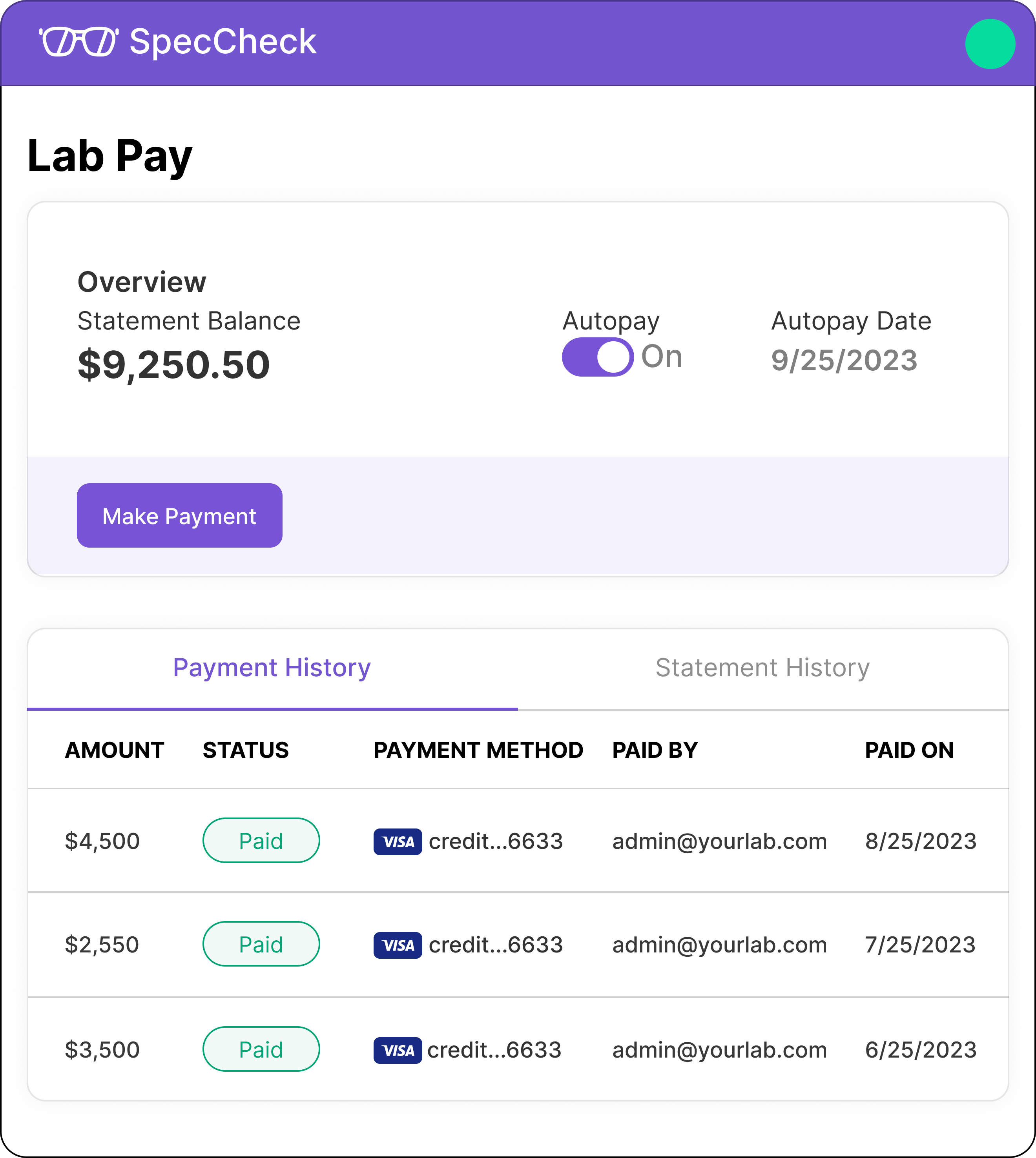The height and width of the screenshot is (1158, 1036).
Task: Click admin@yourlab.com in the $4,500 row
Action: 719,841
